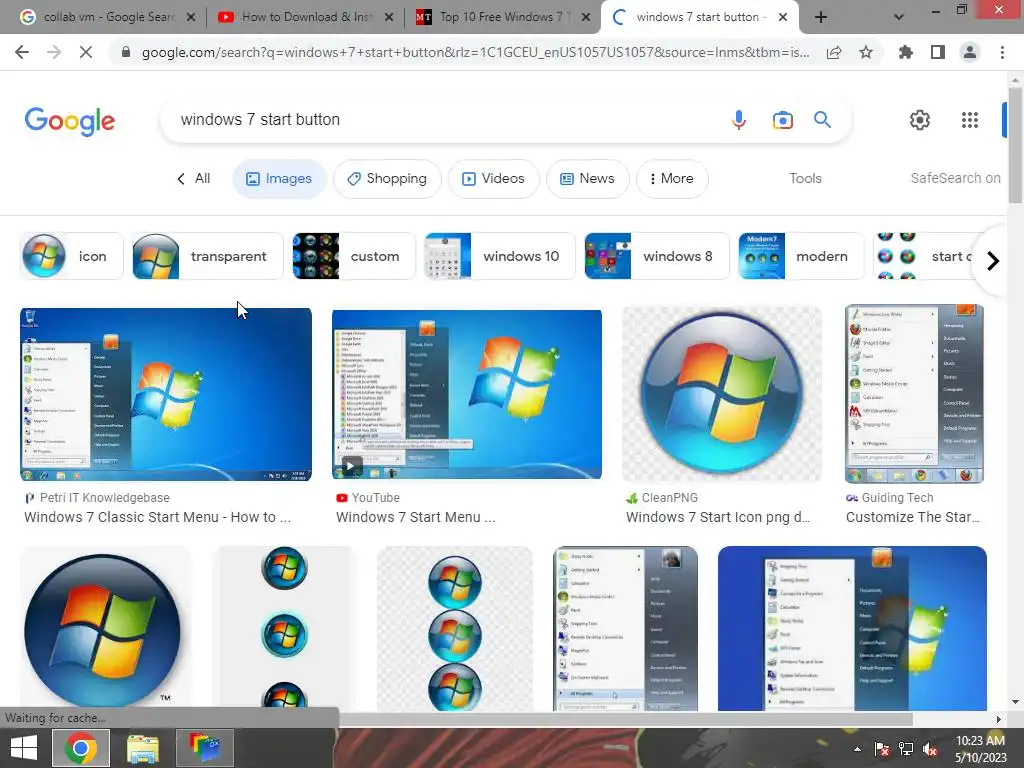This screenshot has height=768, width=1024.
Task: Switch to the 'How to Download & Inst' YouTube tab
Action: pyautogui.click(x=306, y=18)
